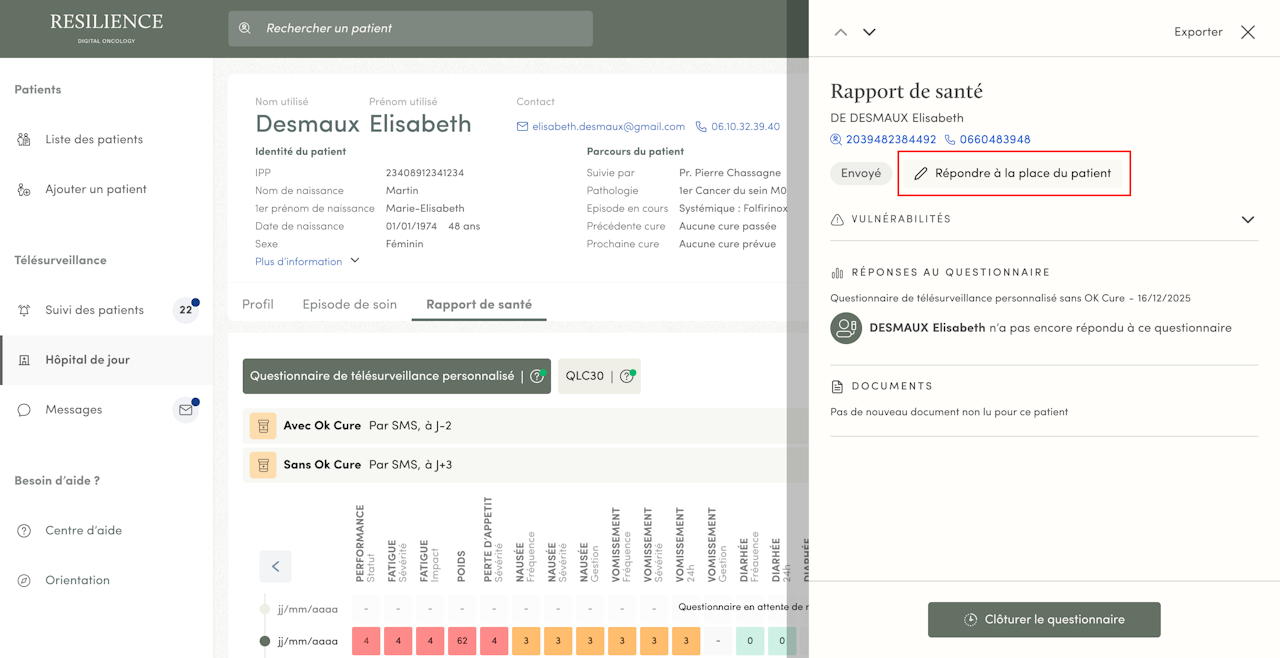Click the left chevron to see earlier dates
Viewport: 1280px width, 658px height.
(276, 567)
